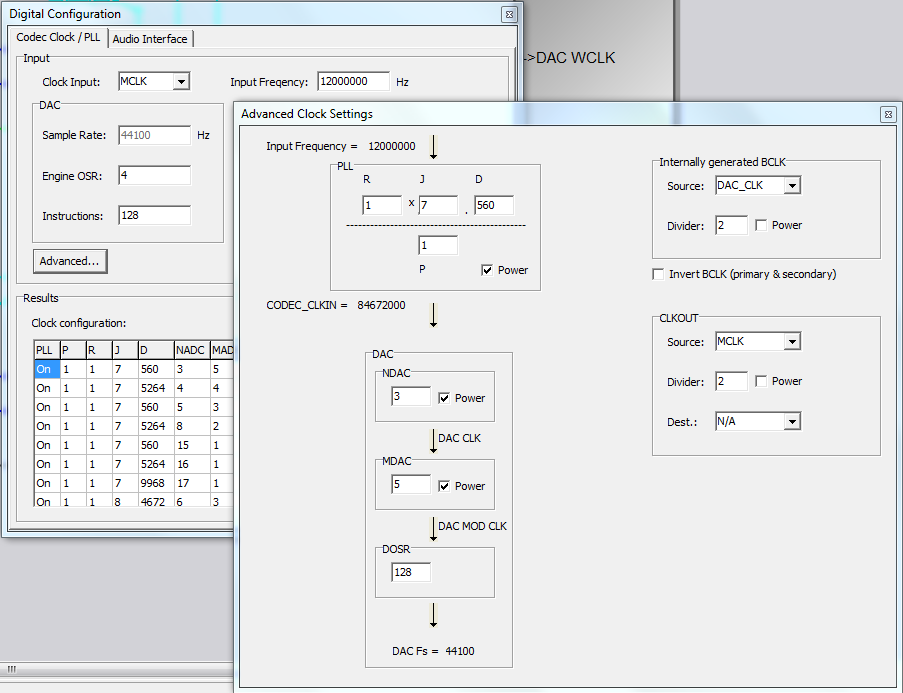Screen dimensions: 903x693
Task: Open the BCLK Source dropdown
Action: coord(792,185)
